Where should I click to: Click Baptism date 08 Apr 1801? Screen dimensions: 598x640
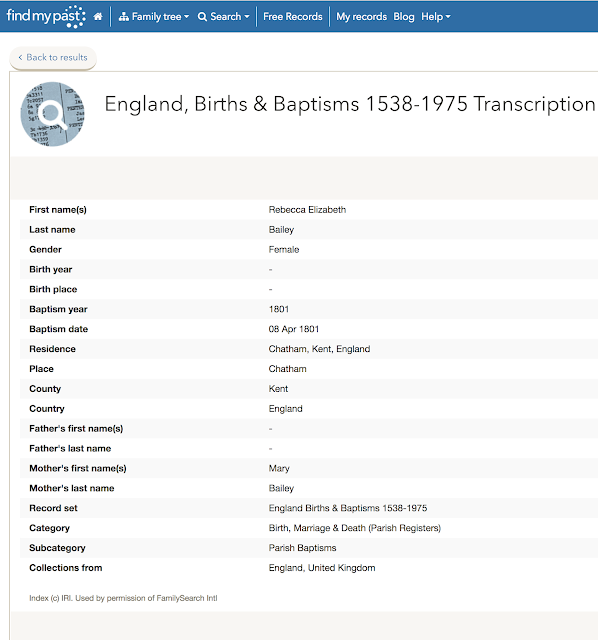294,329
